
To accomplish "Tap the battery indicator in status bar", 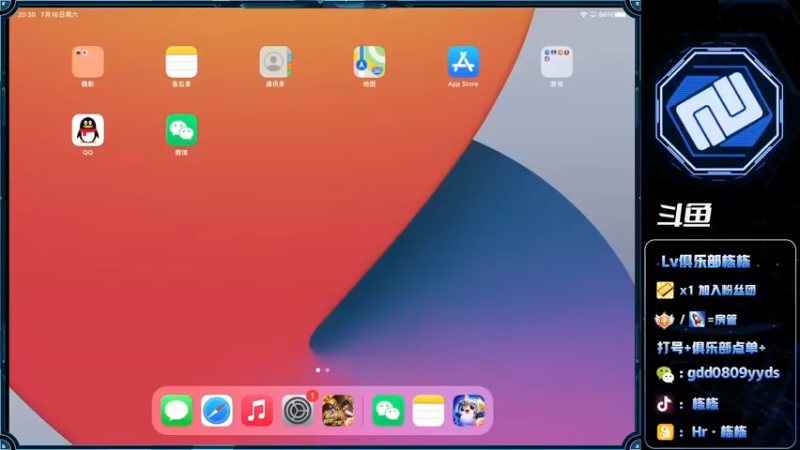I will tap(620, 15).
